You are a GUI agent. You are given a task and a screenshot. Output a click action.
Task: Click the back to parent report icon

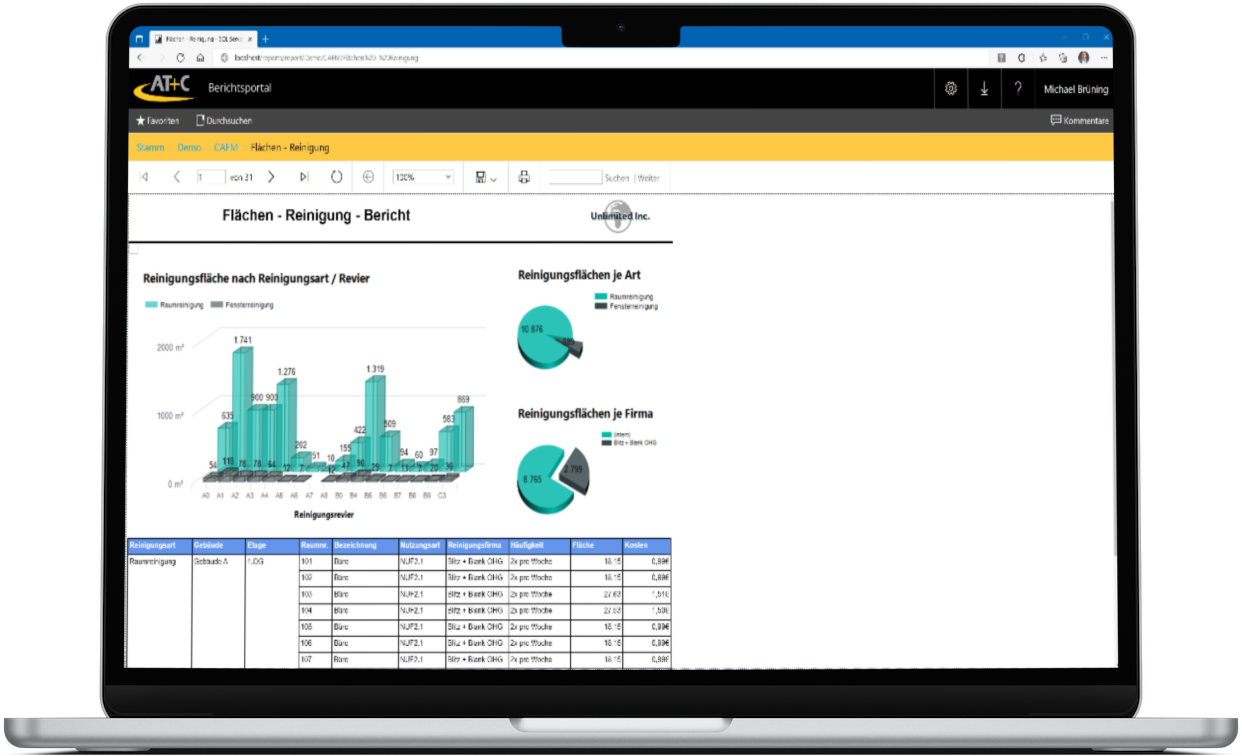click(368, 177)
